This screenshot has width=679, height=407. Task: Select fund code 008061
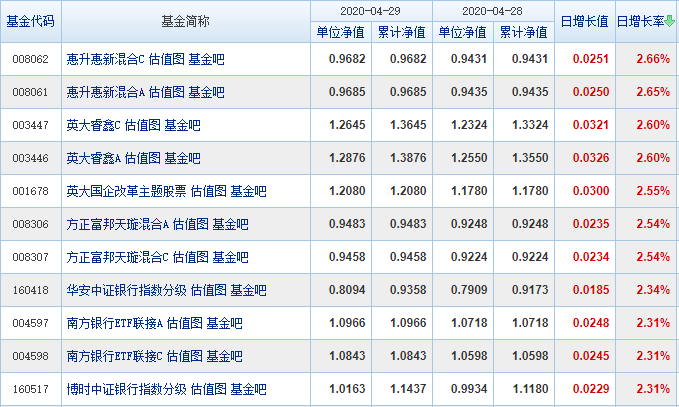(30, 92)
